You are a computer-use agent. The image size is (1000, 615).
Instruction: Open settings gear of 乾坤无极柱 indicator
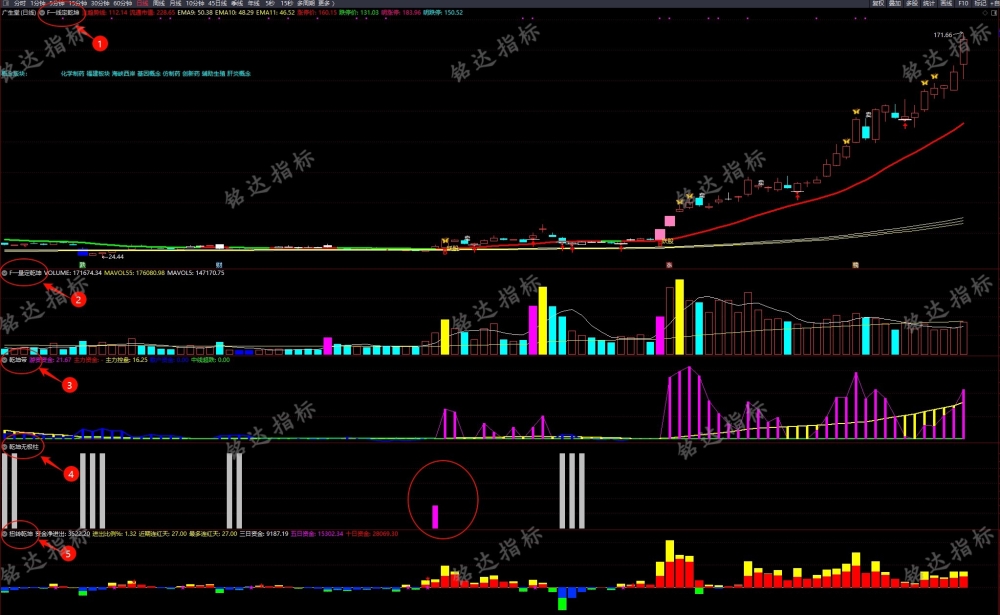pos(4,447)
